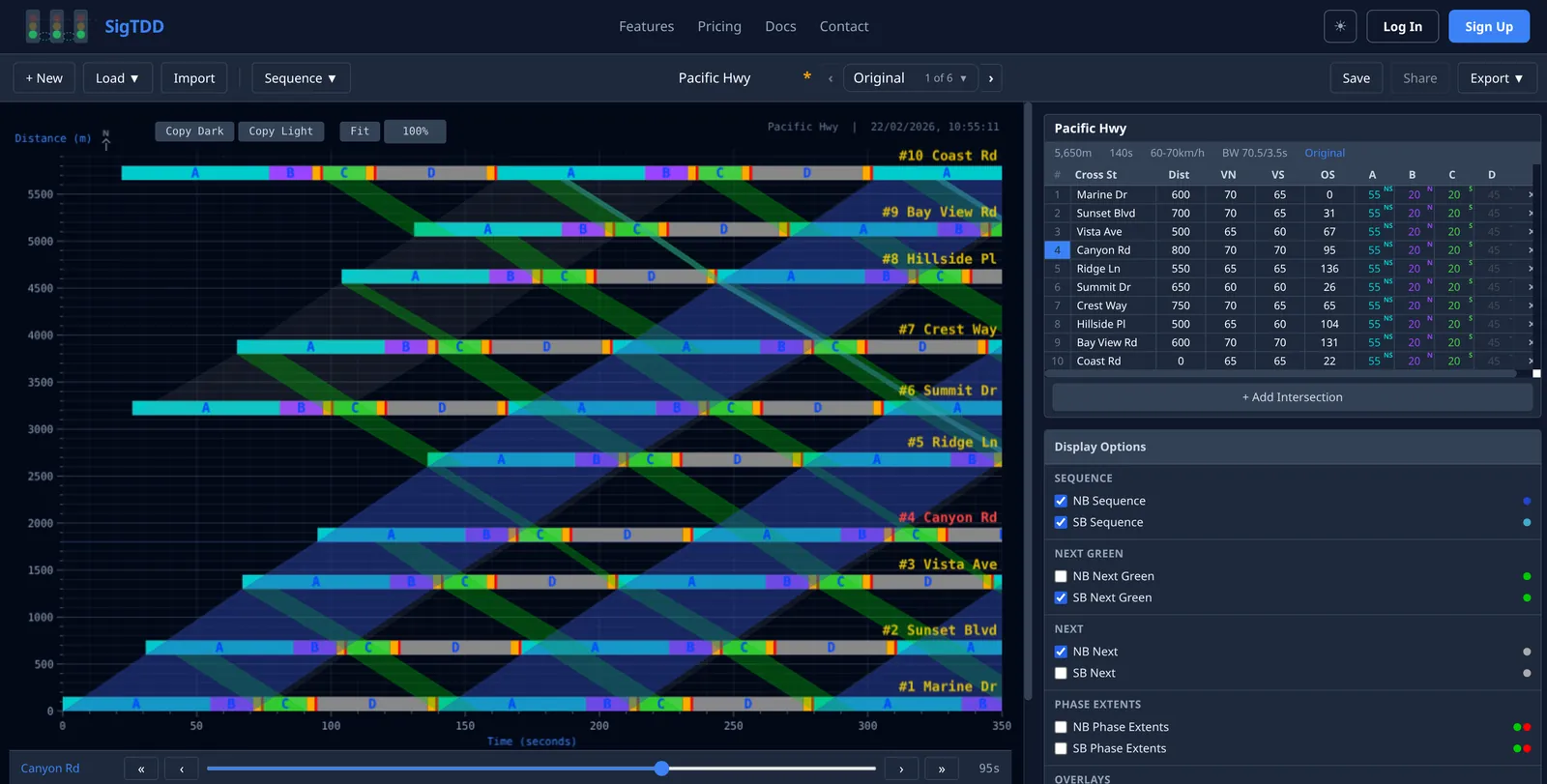Open the Features page

(x=647, y=26)
